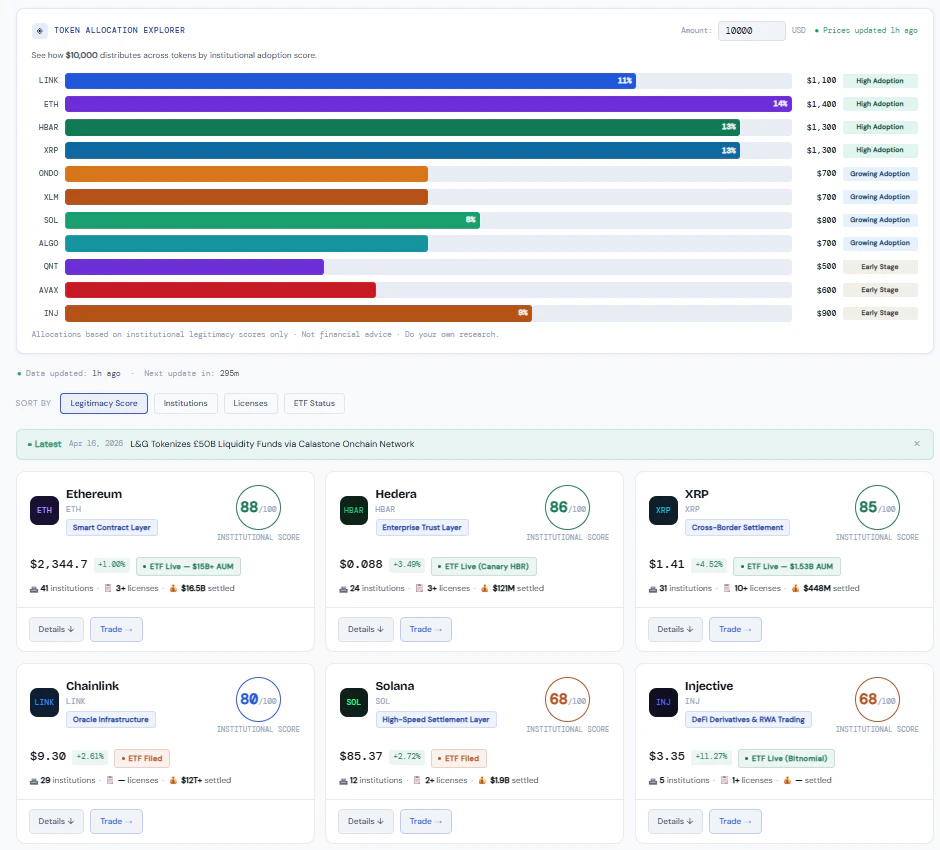Click the Amount input field
The height and width of the screenshot is (850, 940).
point(751,31)
